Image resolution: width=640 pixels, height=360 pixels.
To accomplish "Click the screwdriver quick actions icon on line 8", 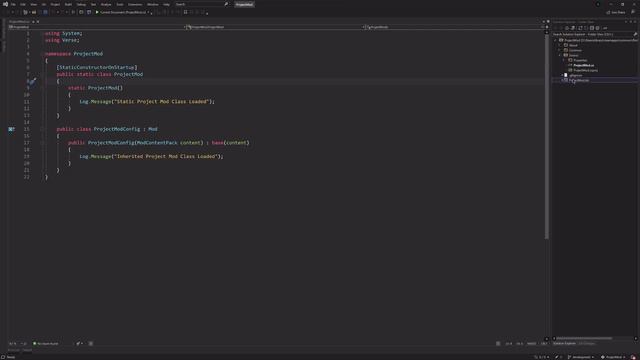I will [33, 81].
